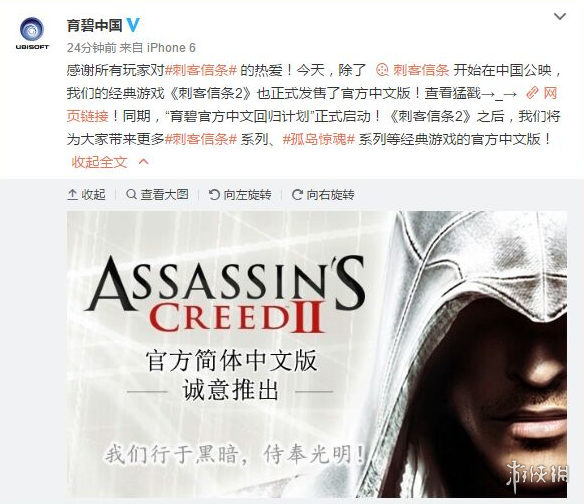Open the #孤岛惊魂# hashtag
584x504 pixels.
(318, 139)
